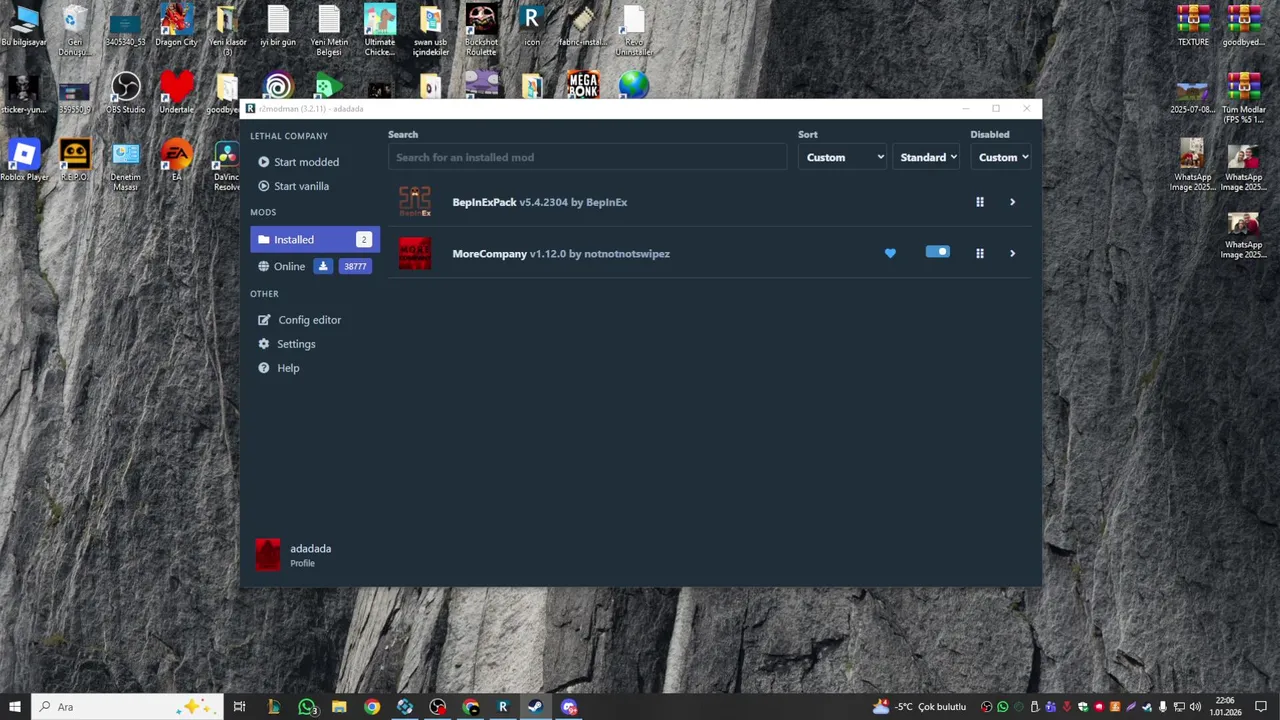Screen dimensions: 1280x720
Task: Toggle the MoreCompany enabled switch
Action: click(937, 252)
